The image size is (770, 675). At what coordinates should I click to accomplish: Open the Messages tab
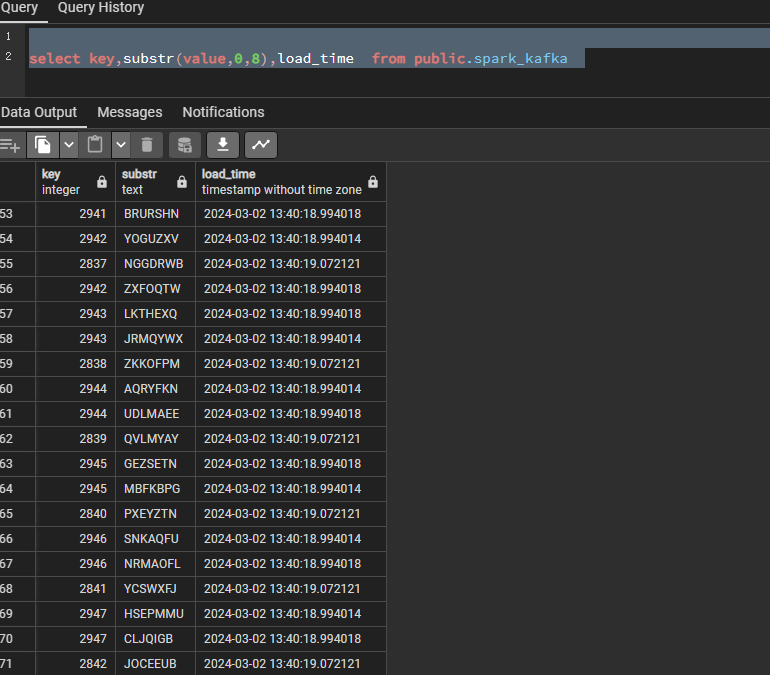coord(129,112)
